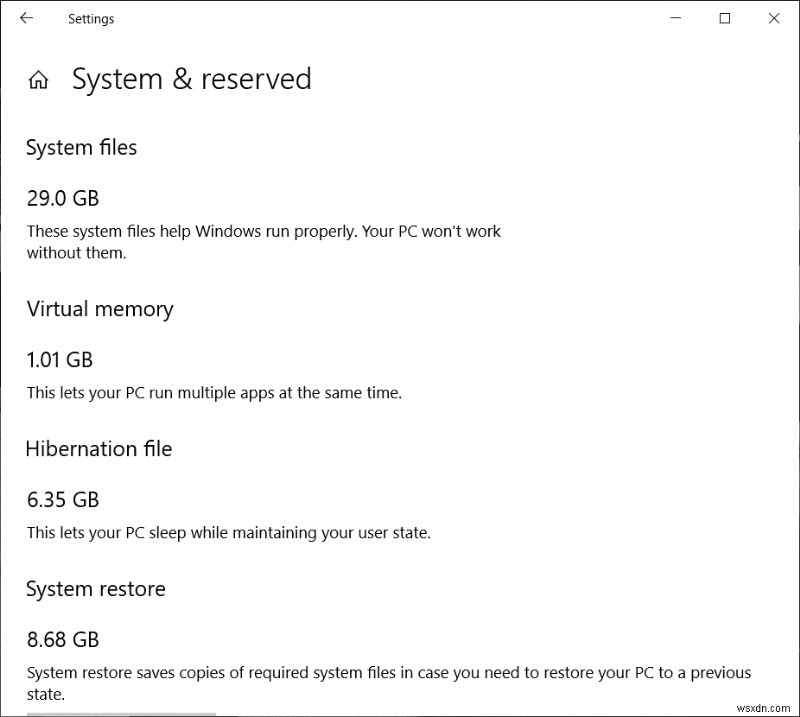
Task: Click the maximize window button
Action: point(724,18)
